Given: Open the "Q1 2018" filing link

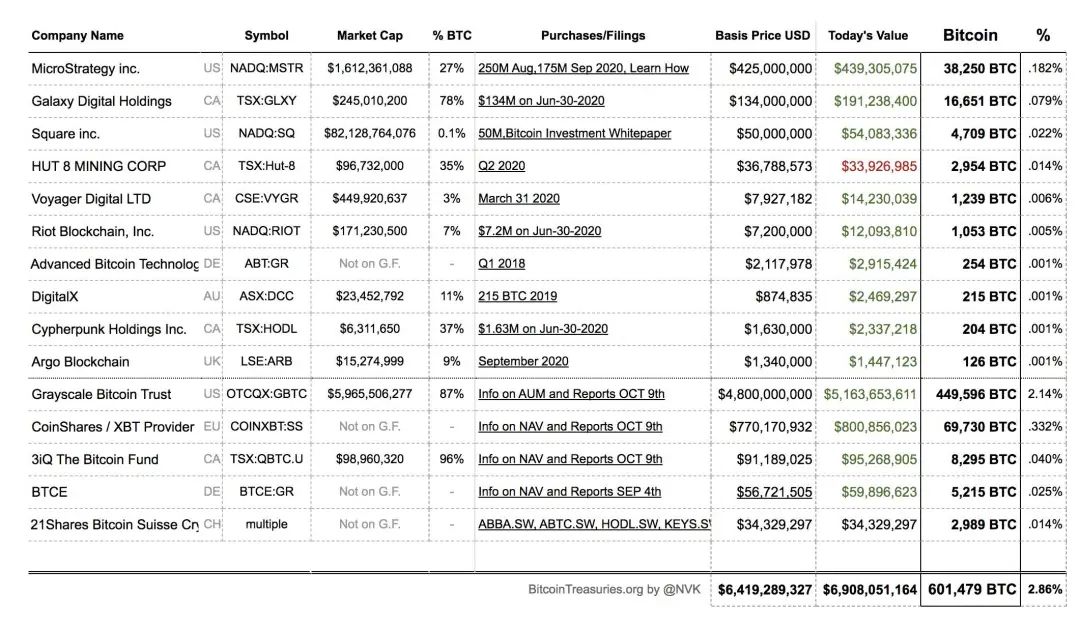Looking at the screenshot, I should point(501,264).
